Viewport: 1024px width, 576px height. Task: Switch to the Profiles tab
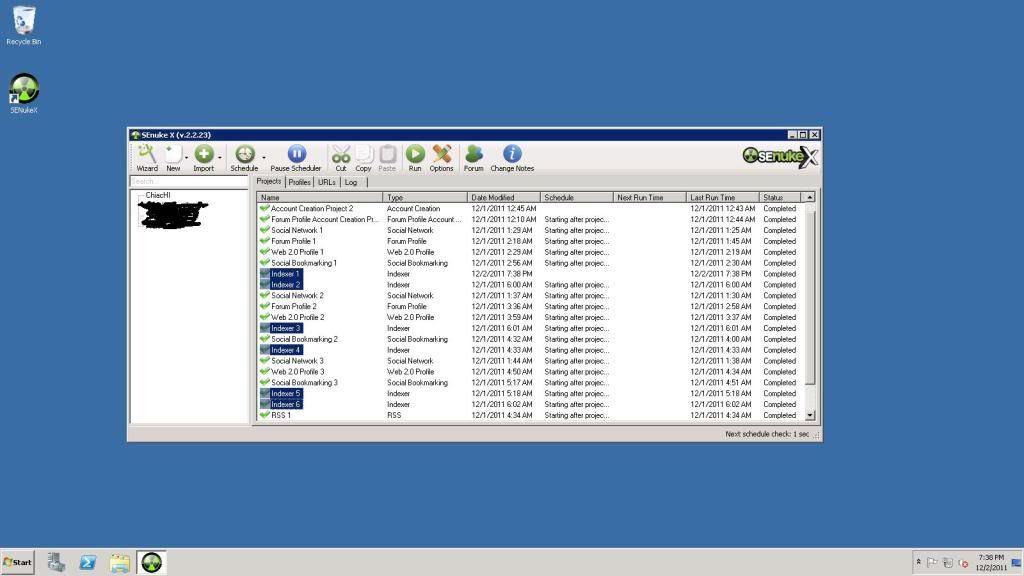click(299, 182)
